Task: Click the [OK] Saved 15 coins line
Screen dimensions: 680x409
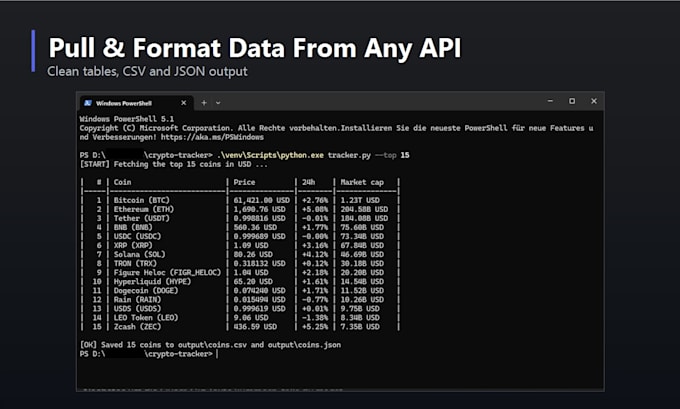Action: point(210,345)
